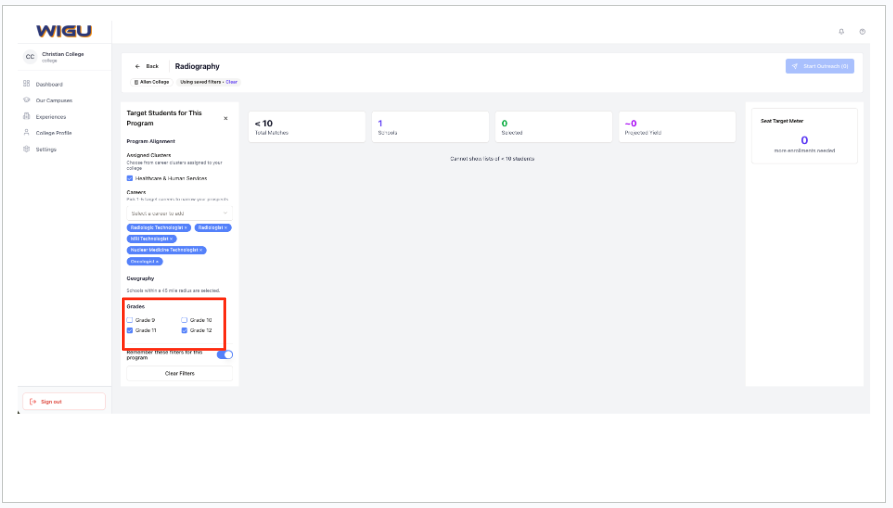
Task: Uncheck Healthcare & Human Services cluster
Action: (x=130, y=178)
